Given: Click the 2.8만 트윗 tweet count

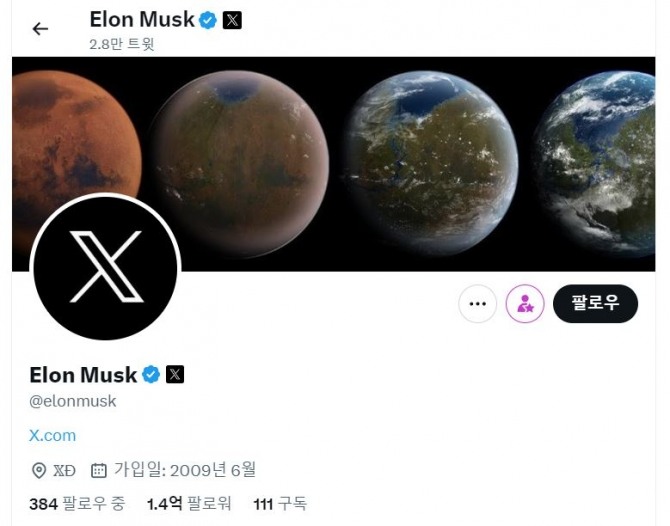Looking at the screenshot, I should point(122,43).
